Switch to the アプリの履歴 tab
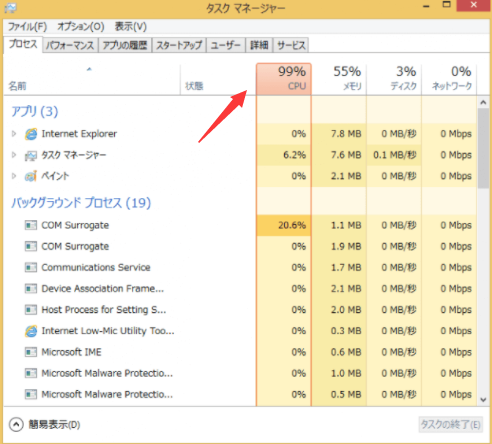492x444 pixels. [125, 45]
